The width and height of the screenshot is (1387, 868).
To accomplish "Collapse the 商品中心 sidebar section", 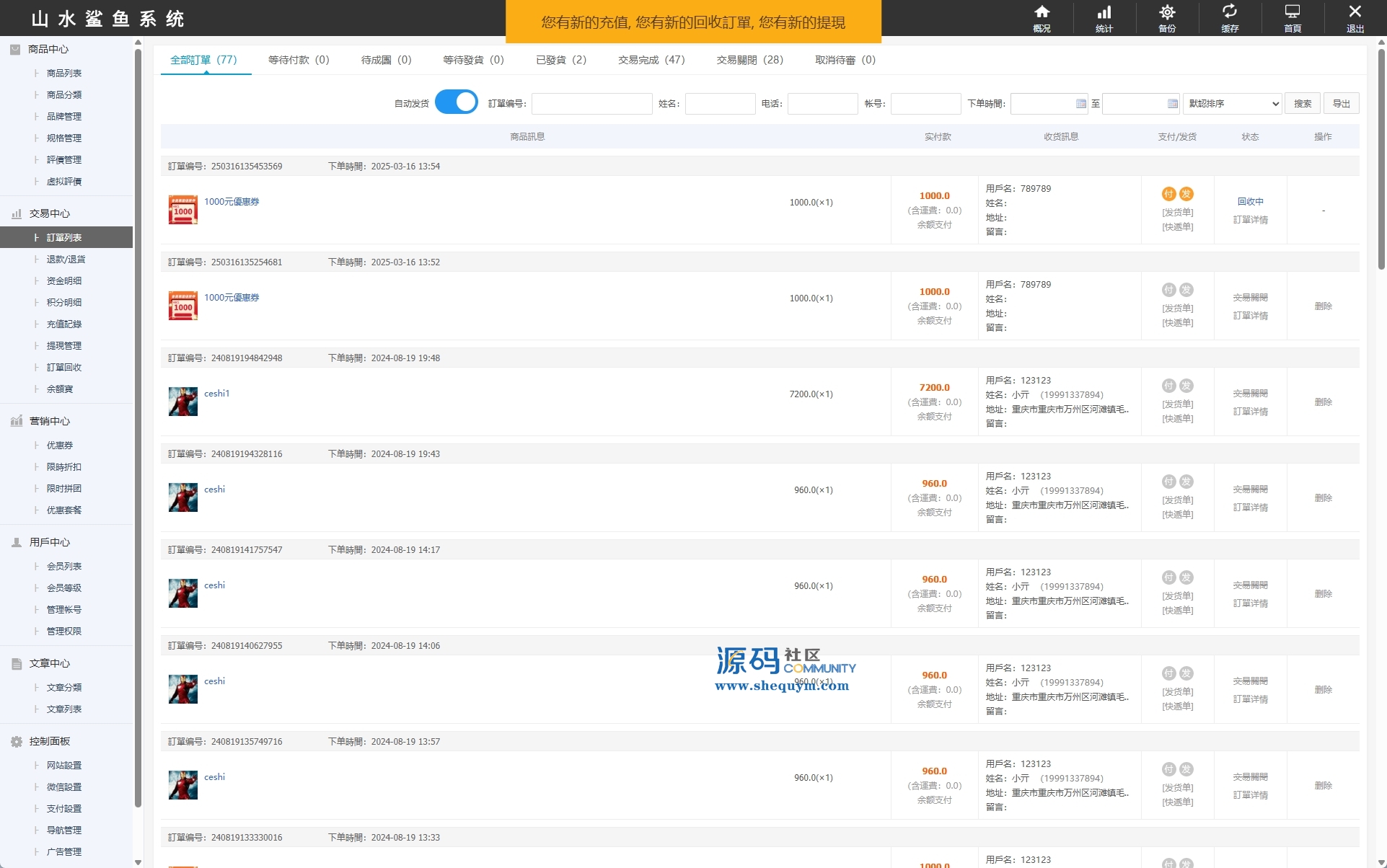I will click(48, 49).
